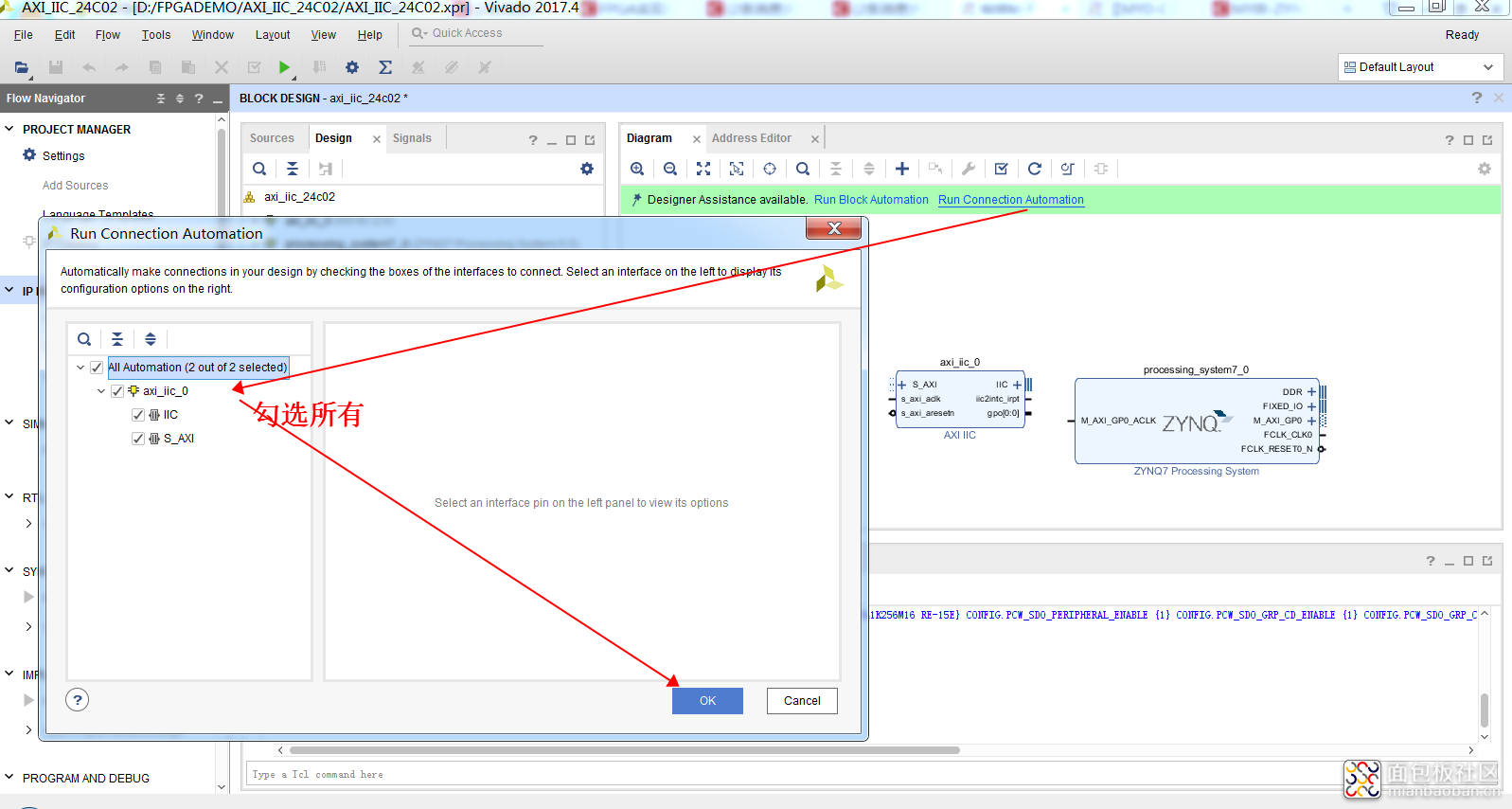The image size is (1512, 809).
Task: Click the Validate Design checkmark icon
Action: click(1002, 169)
